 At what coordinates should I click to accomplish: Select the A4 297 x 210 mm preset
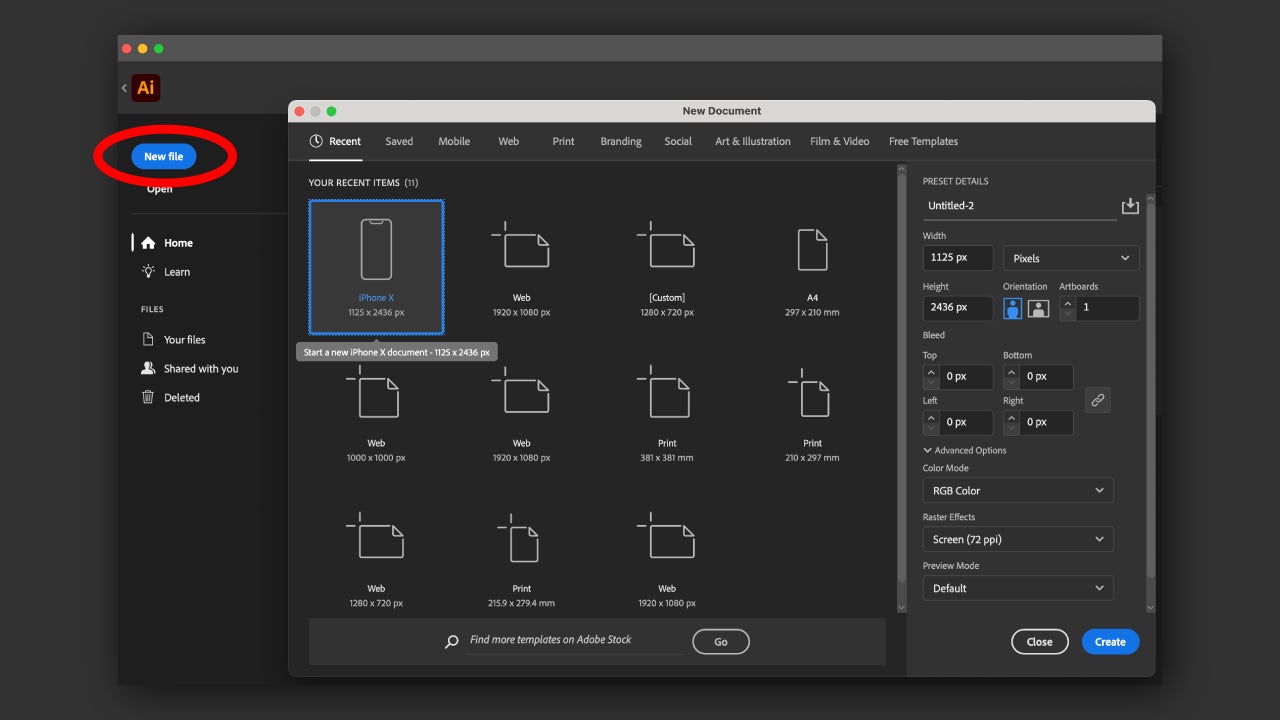[x=812, y=267]
